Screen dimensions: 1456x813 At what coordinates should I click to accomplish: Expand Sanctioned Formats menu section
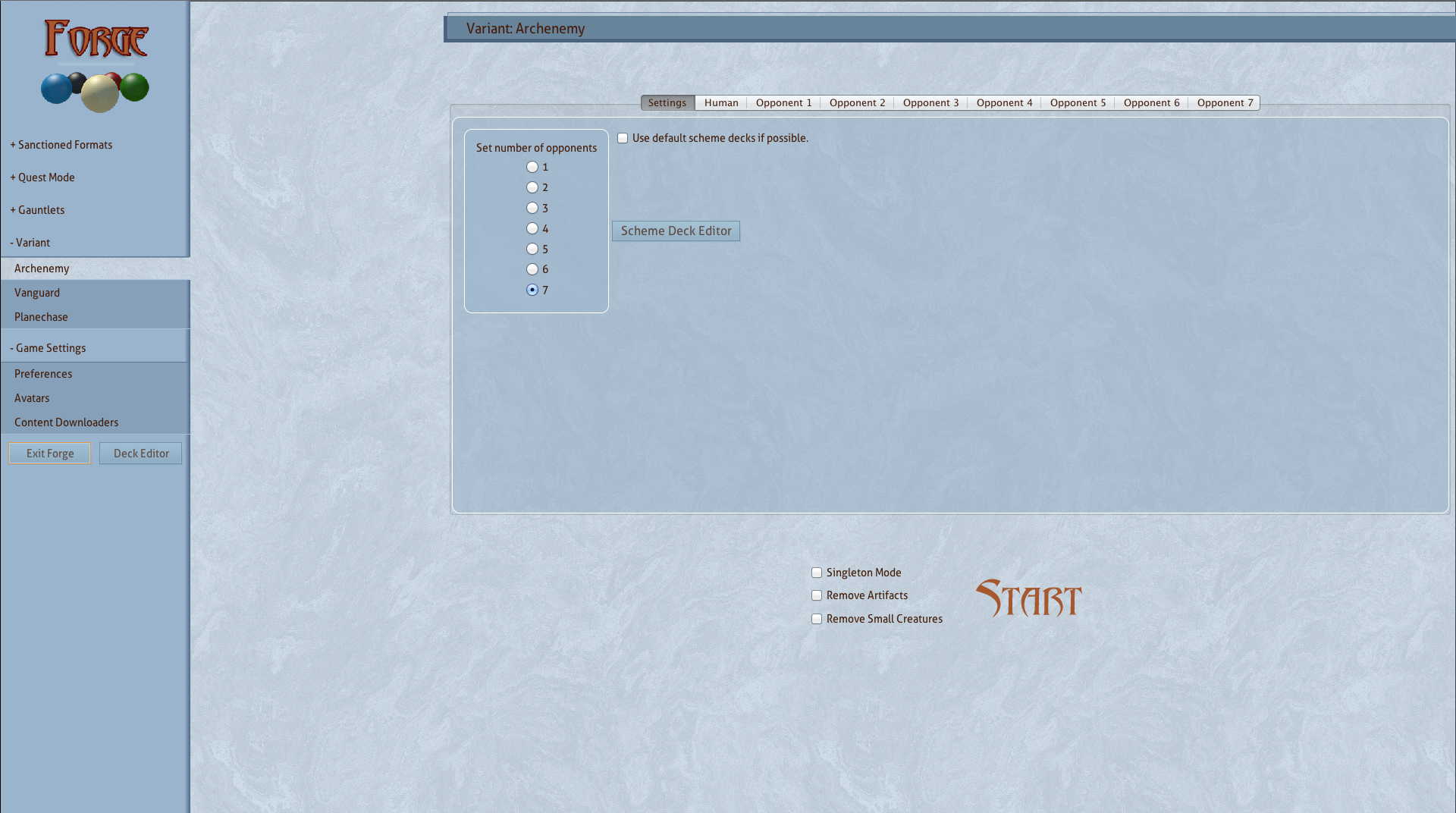pos(61,145)
